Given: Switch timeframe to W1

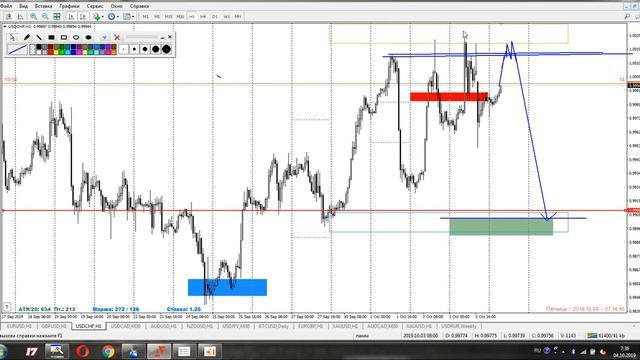Looking at the screenshot, I should pyautogui.click(x=227, y=16).
